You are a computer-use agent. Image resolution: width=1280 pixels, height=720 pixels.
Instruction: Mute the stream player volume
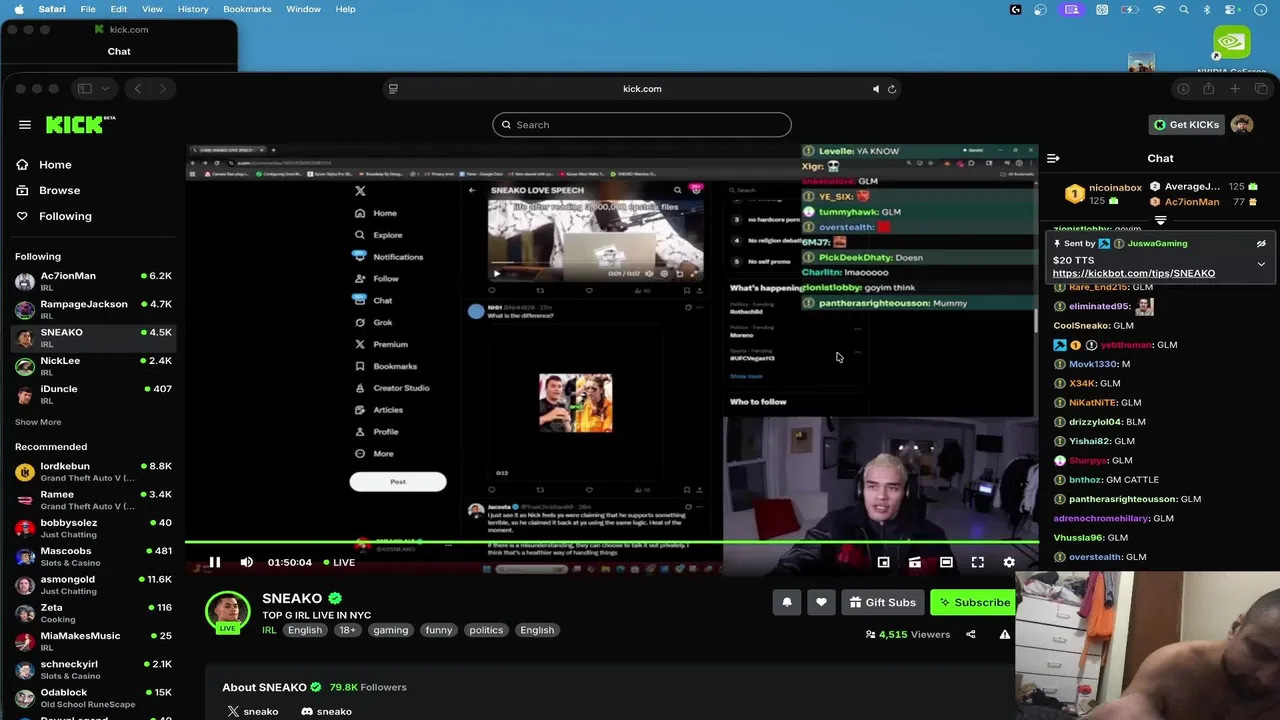point(247,562)
